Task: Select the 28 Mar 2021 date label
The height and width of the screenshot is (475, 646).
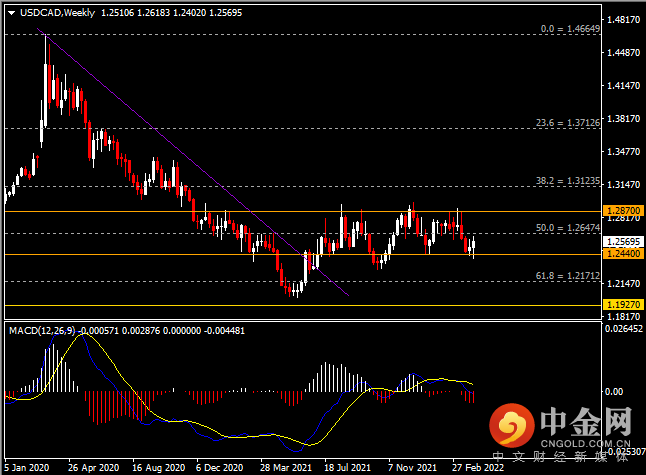Action: pyautogui.click(x=286, y=468)
